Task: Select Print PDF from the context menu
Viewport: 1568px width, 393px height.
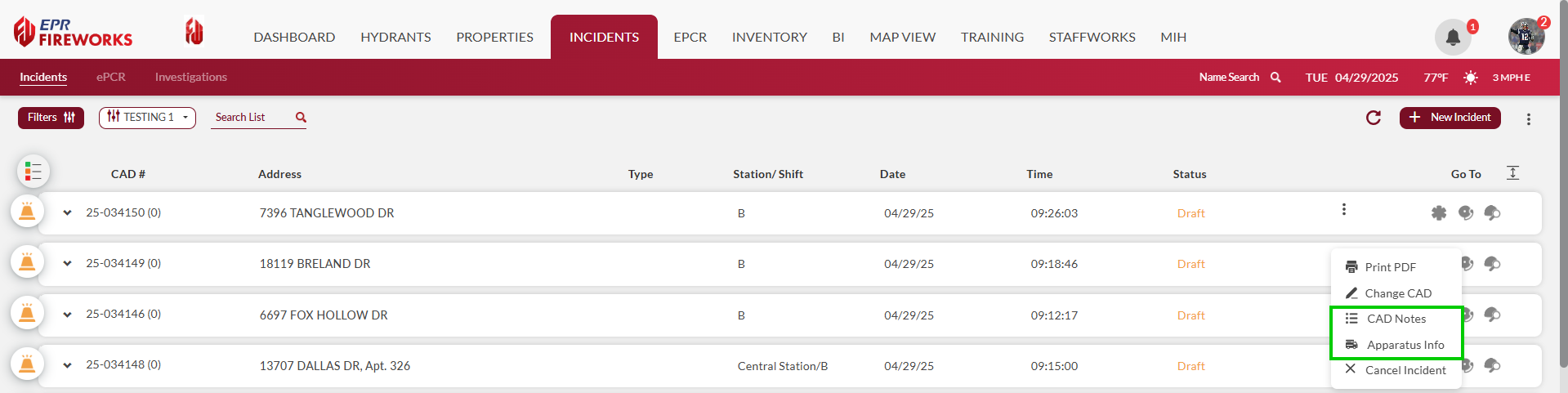Action: [1390, 267]
